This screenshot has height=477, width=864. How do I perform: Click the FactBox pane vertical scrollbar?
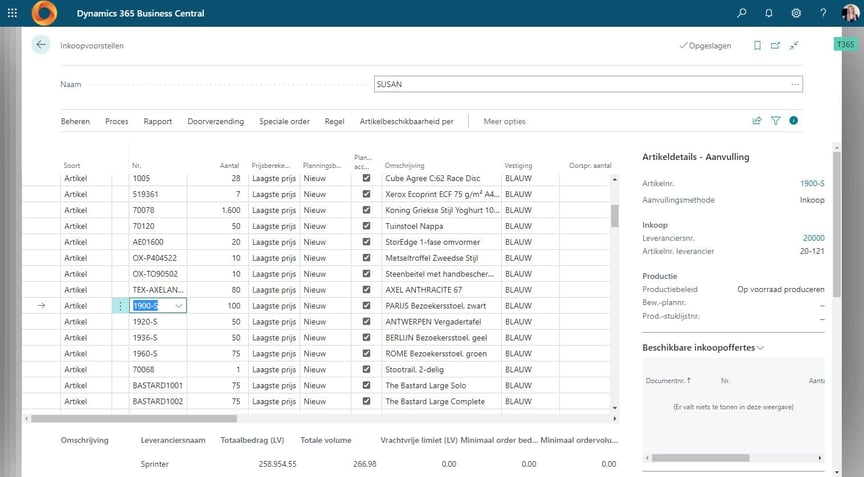(836, 224)
